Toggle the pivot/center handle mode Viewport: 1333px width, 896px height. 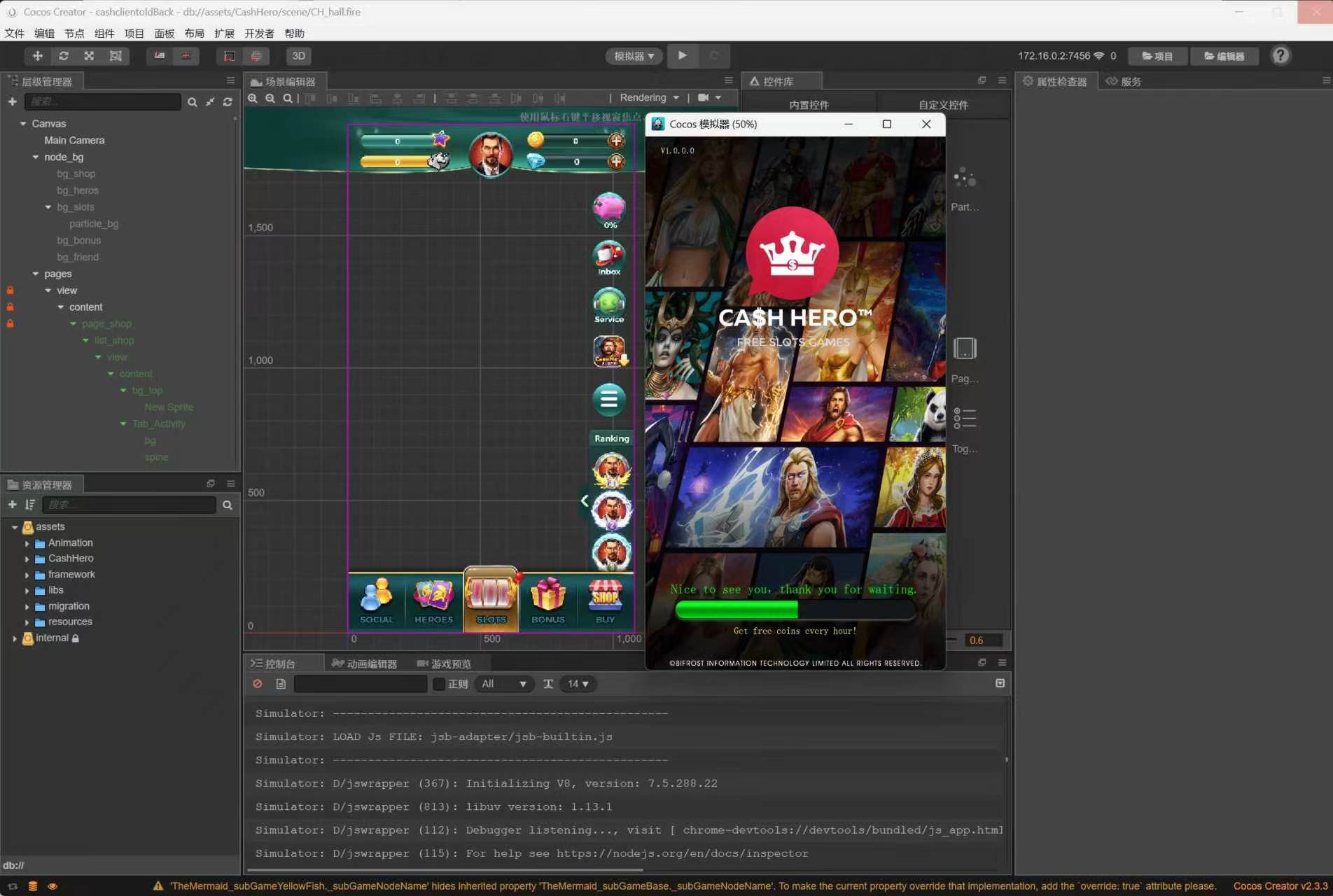(x=160, y=56)
